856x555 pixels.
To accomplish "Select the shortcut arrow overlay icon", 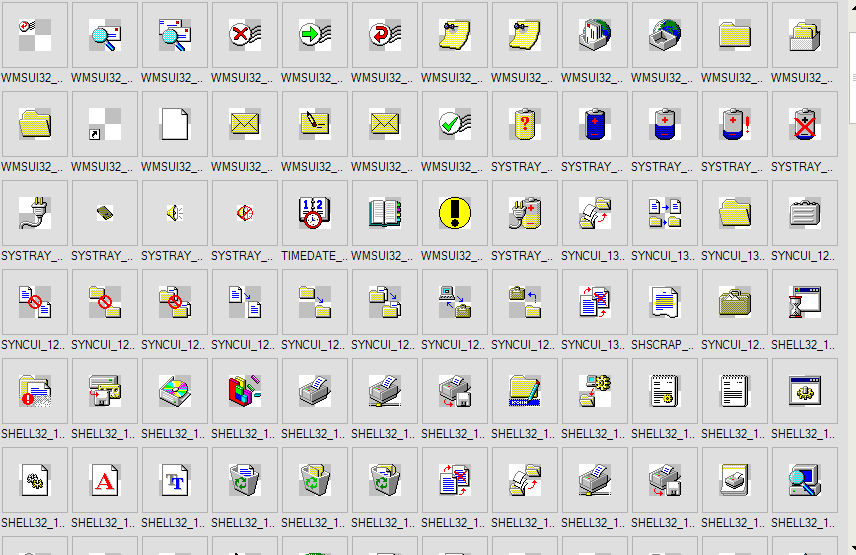I will coord(105,124).
